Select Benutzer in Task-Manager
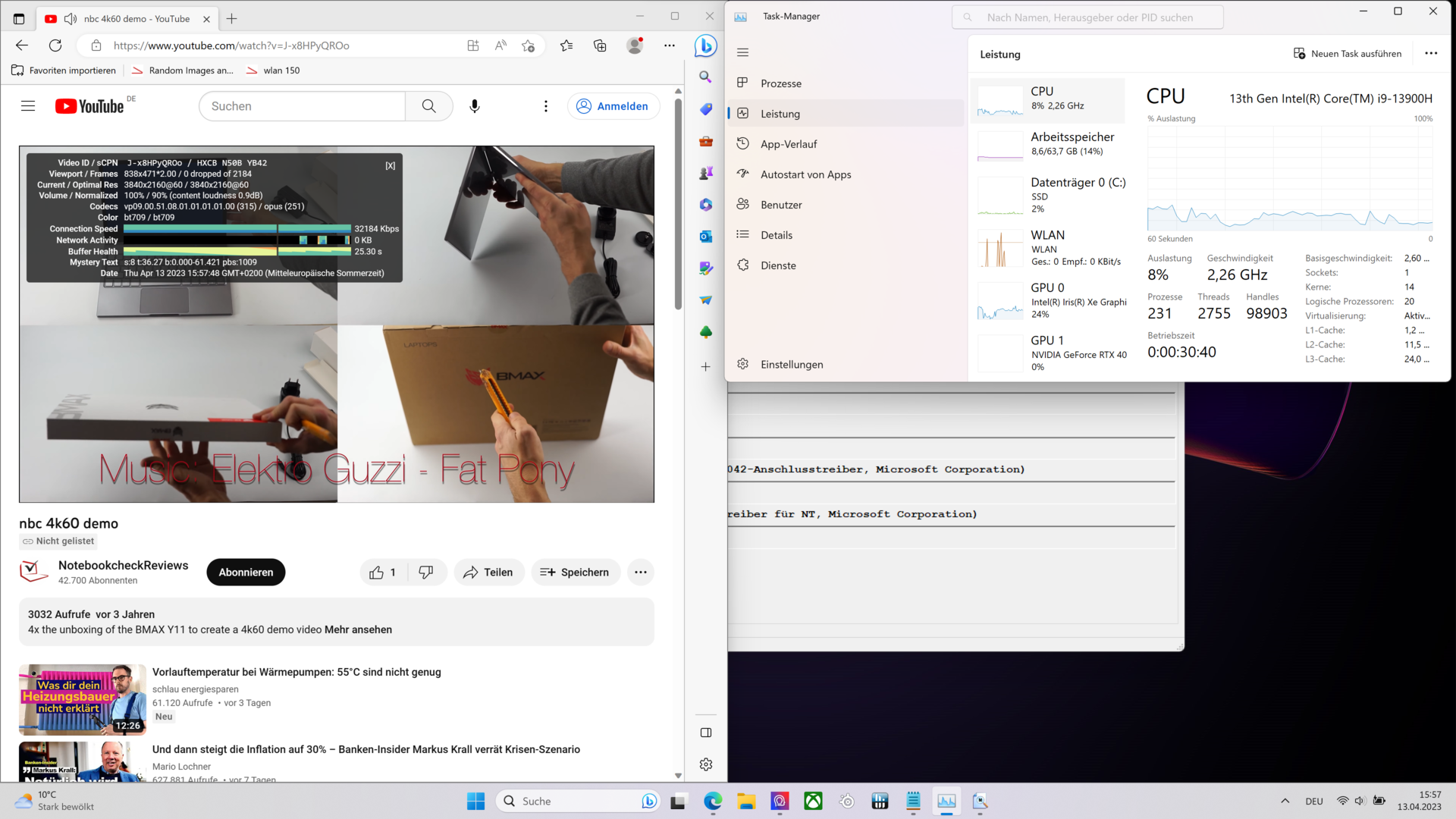Screen dimensions: 1456x819 coord(846,205)
